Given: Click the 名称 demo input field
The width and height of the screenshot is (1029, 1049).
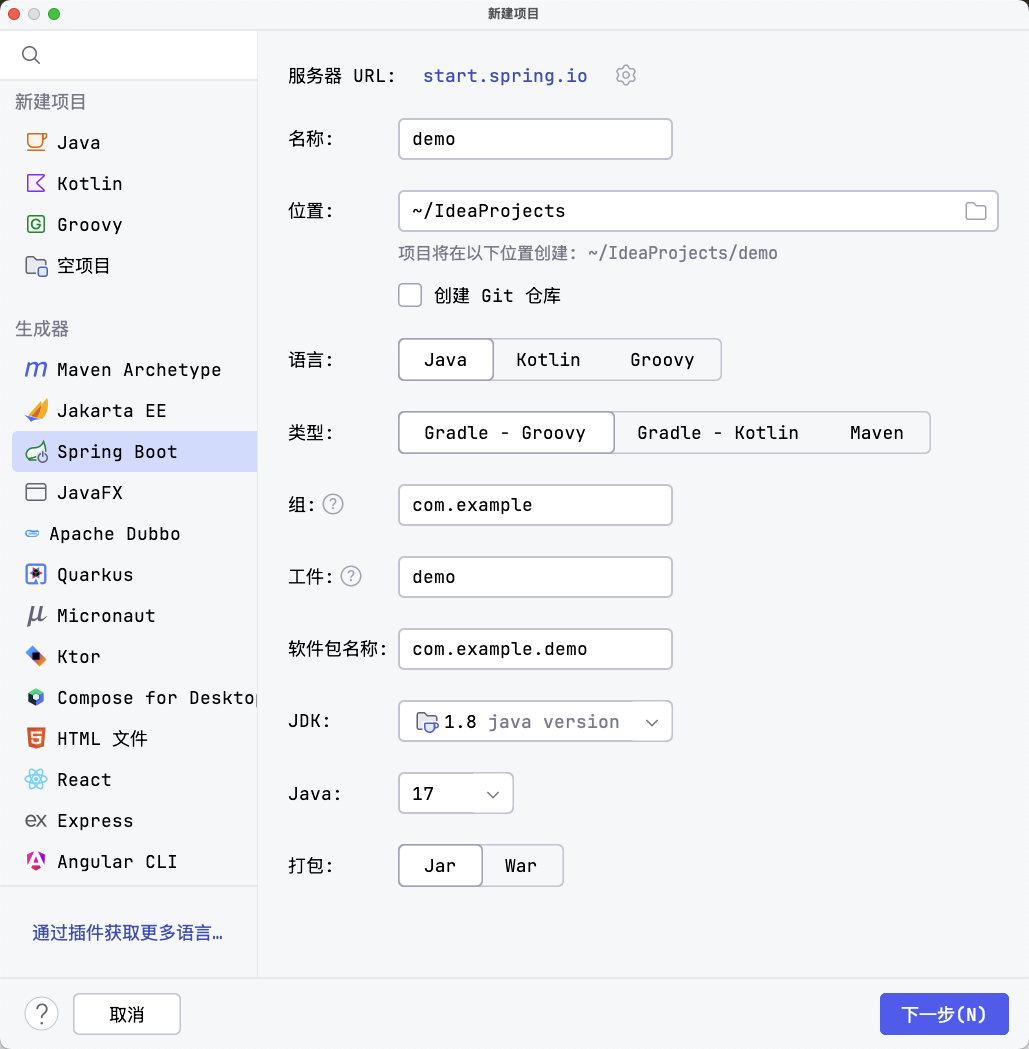Looking at the screenshot, I should (x=535, y=139).
